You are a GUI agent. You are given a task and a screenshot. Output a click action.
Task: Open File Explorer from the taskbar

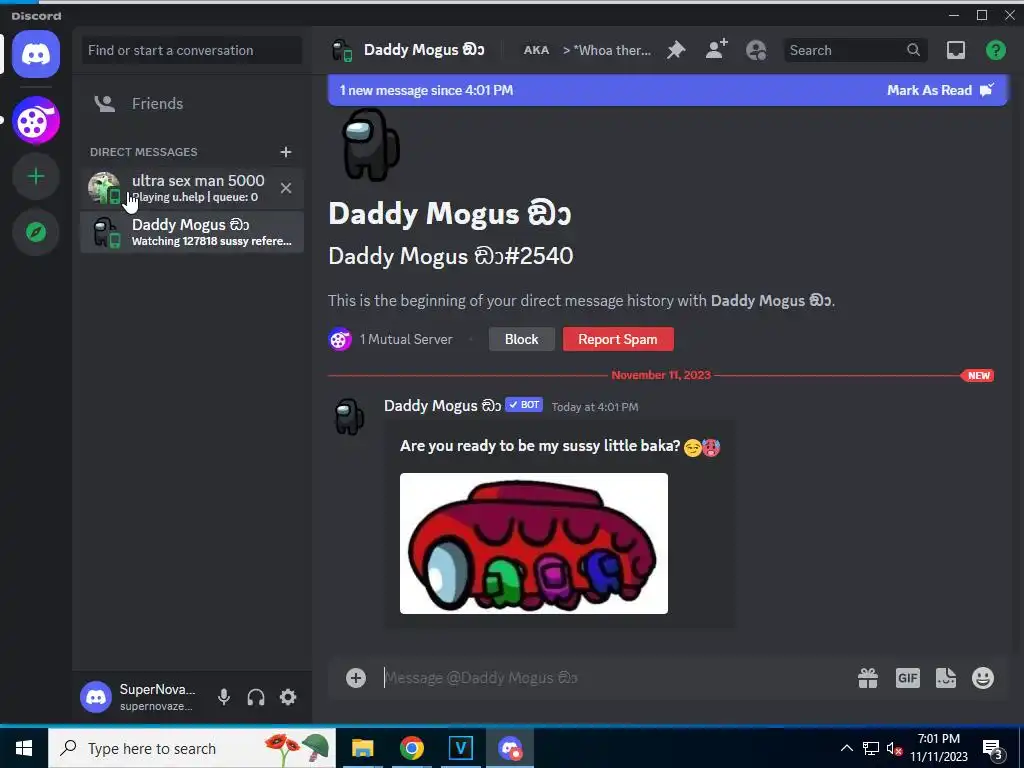(x=362, y=748)
